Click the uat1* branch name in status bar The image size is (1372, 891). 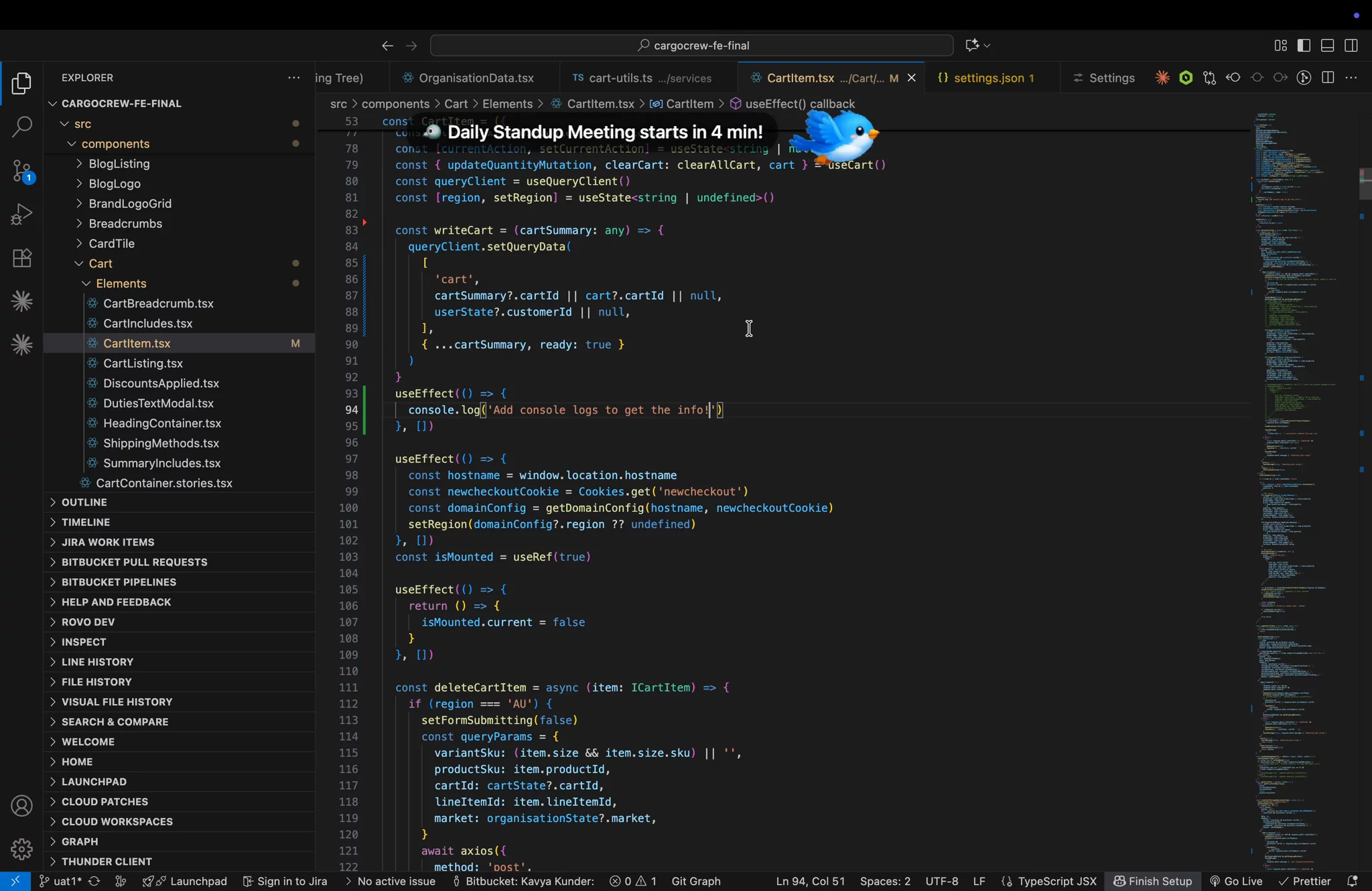(61, 881)
